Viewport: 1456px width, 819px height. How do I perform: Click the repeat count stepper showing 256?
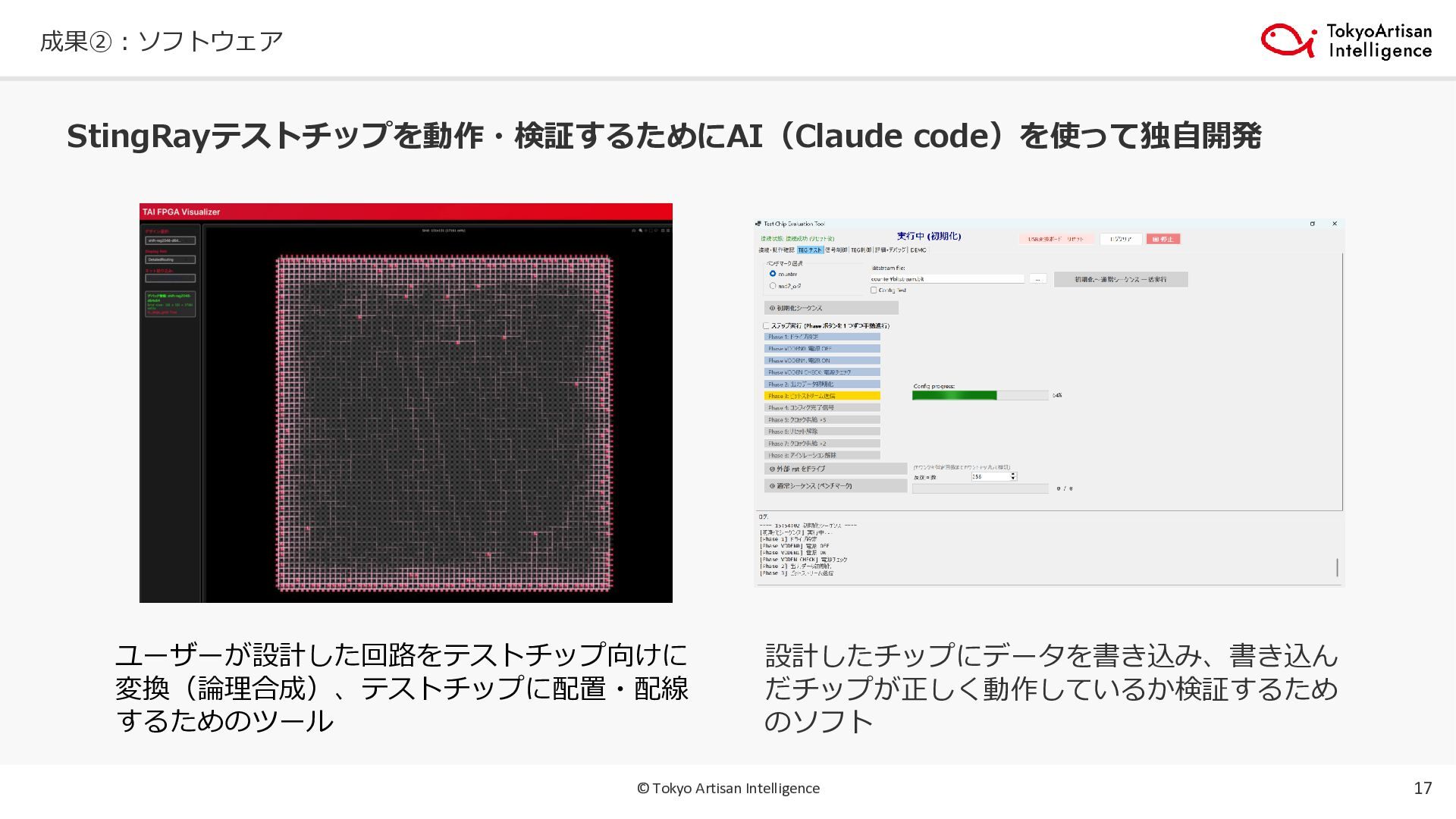993,476
